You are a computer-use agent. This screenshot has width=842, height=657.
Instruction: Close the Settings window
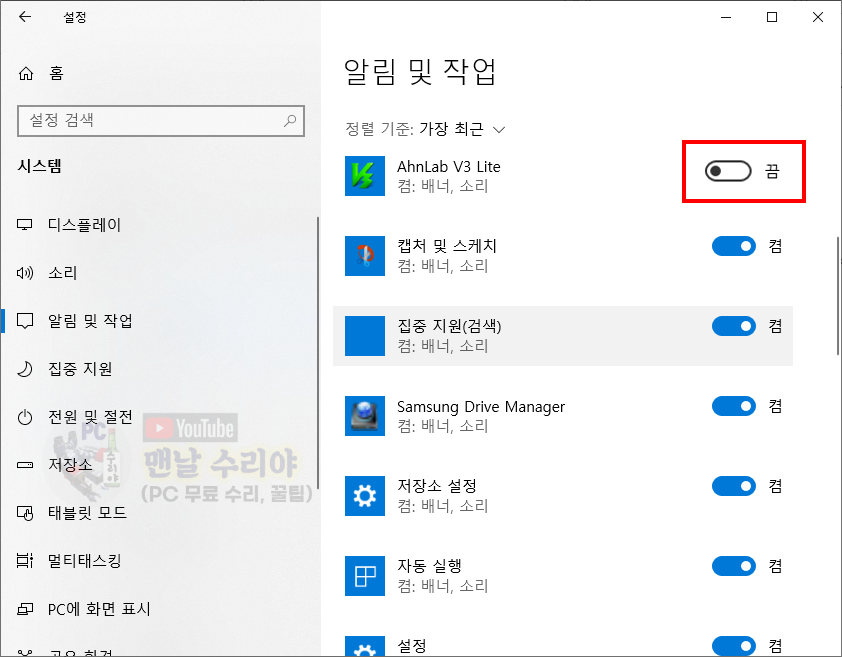point(818,17)
